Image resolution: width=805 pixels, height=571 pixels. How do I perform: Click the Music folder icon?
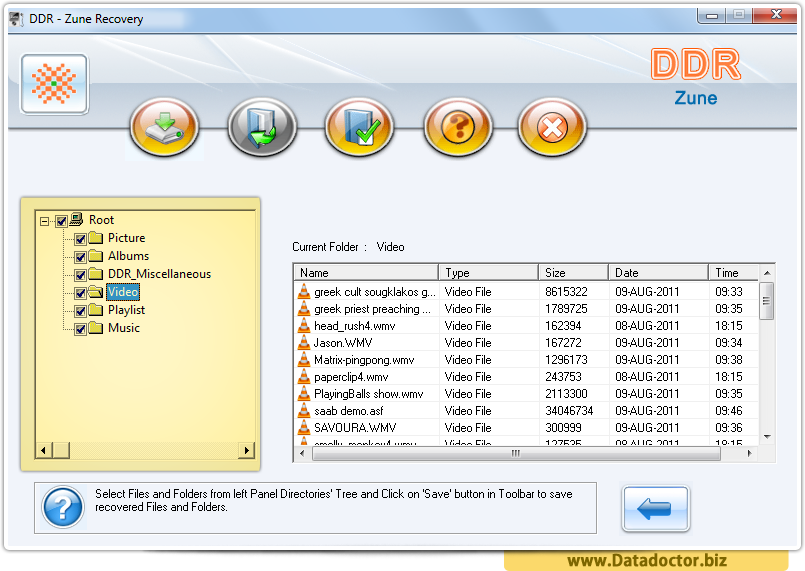coord(95,328)
